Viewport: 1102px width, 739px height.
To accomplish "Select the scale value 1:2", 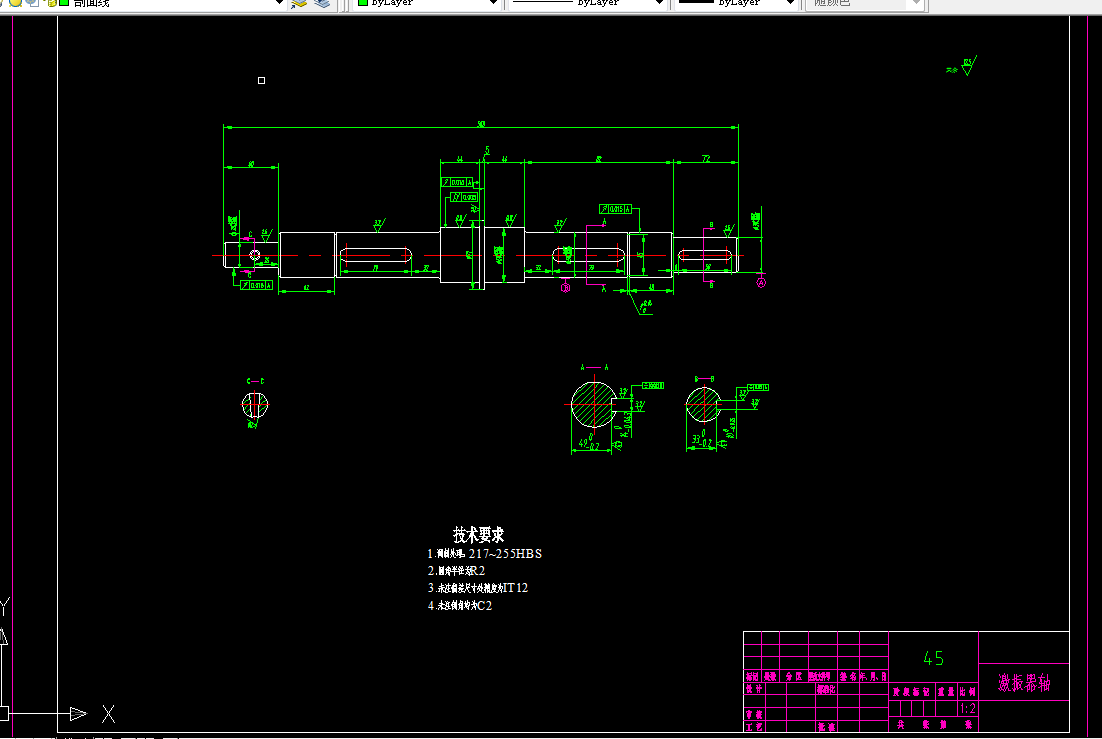I will pos(968,708).
